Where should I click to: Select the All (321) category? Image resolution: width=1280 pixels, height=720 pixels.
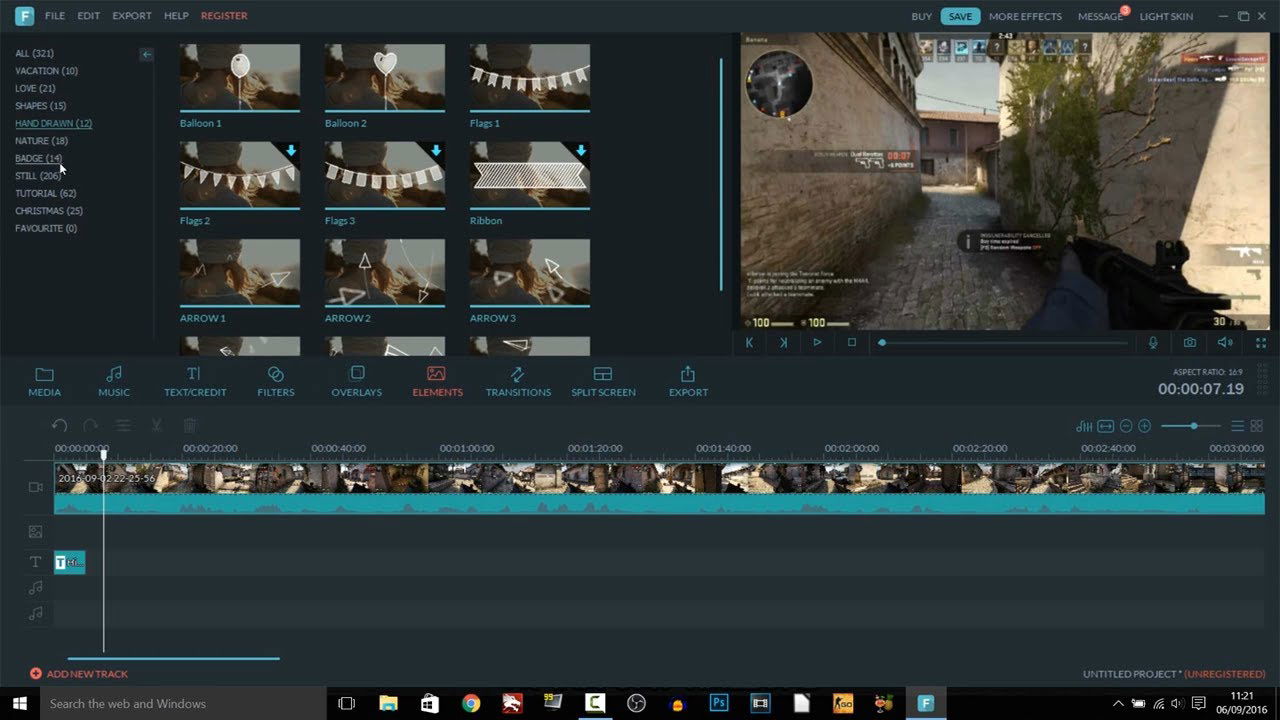tap(34, 53)
